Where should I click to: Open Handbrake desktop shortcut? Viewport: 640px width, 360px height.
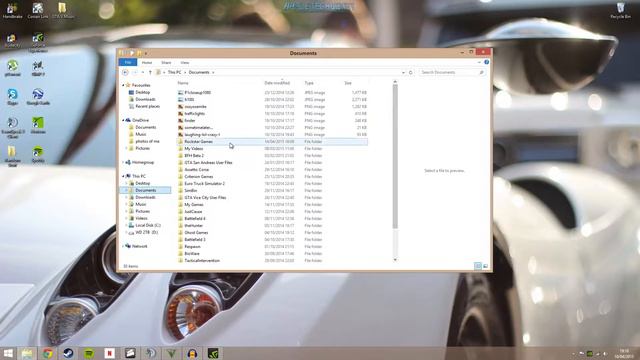pyautogui.click(x=12, y=10)
